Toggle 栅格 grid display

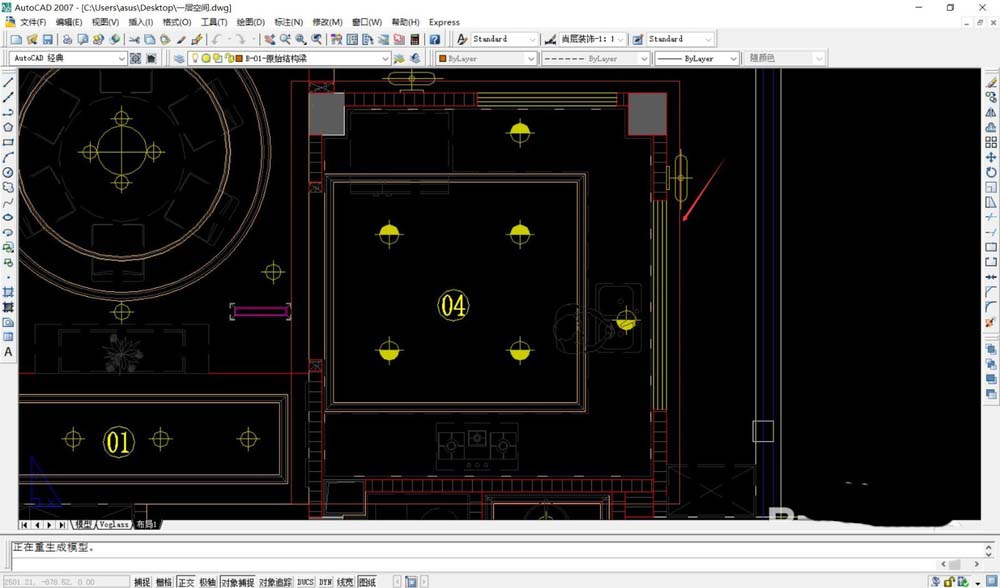pyautogui.click(x=163, y=580)
